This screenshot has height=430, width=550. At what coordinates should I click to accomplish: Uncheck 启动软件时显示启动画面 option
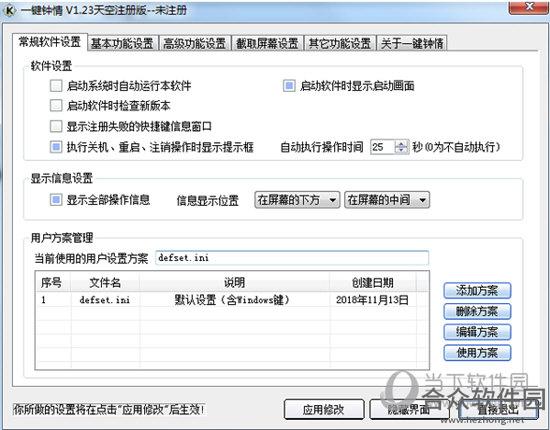coord(289,86)
